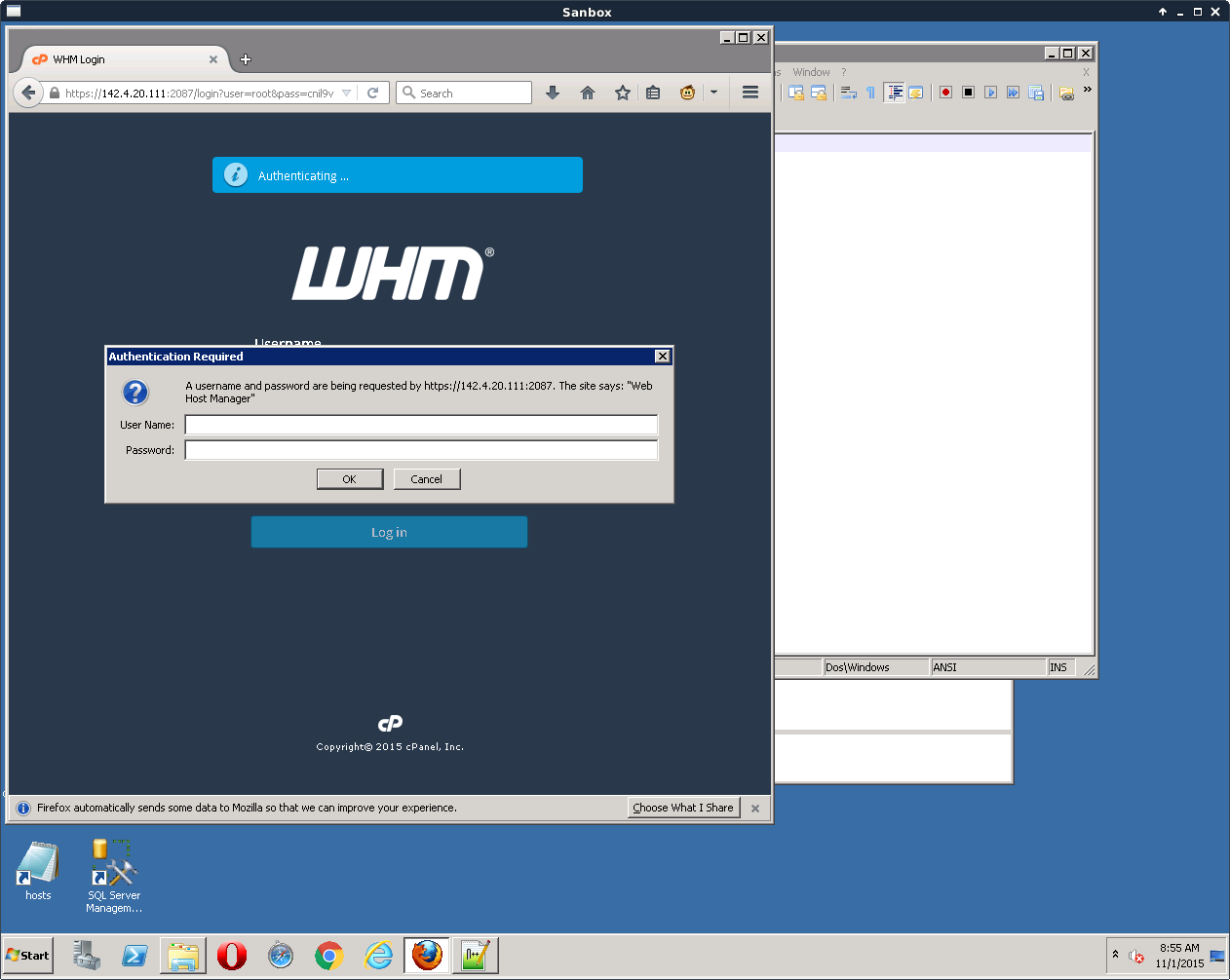The image size is (1230, 980).
Task: Click second lock-window icon in editor toolbar
Action: pyautogui.click(x=819, y=93)
